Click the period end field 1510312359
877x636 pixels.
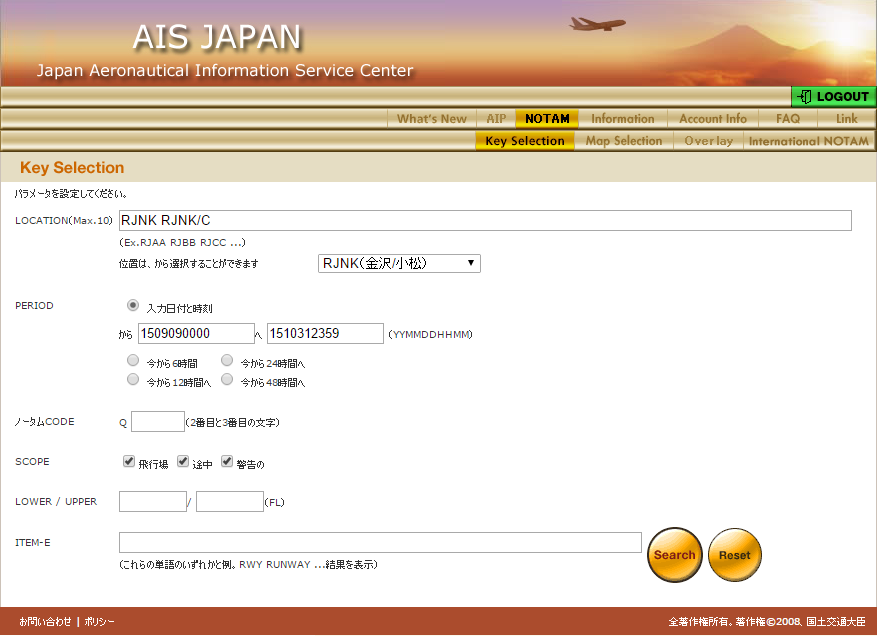pos(325,333)
